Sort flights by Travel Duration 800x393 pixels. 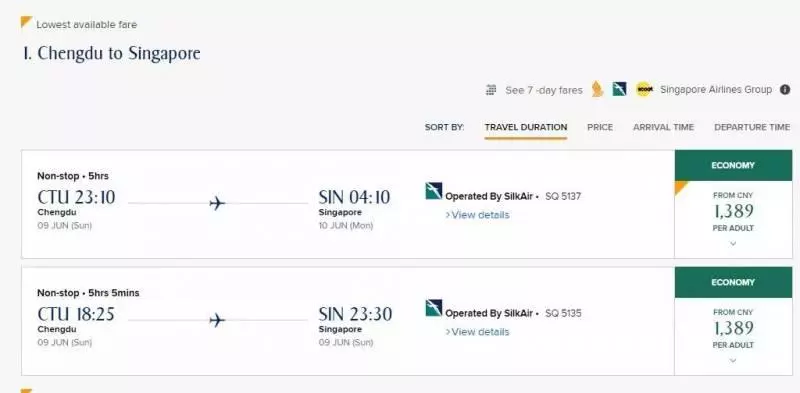tap(526, 128)
